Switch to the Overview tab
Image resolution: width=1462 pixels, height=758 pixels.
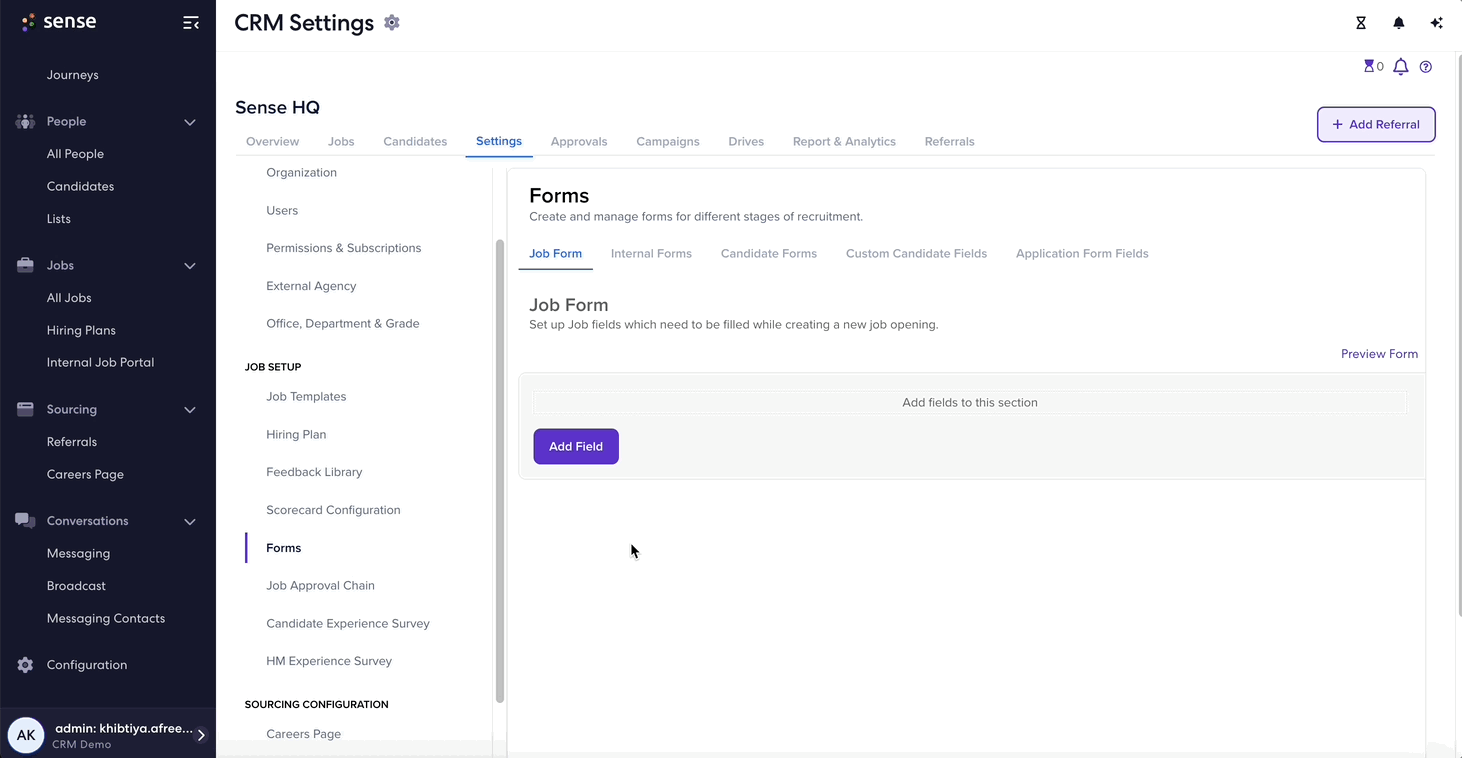[x=272, y=141]
